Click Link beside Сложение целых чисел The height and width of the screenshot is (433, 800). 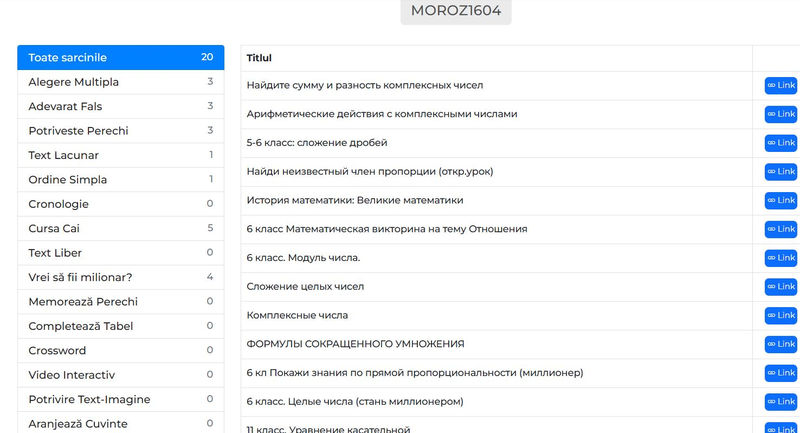[x=781, y=287]
